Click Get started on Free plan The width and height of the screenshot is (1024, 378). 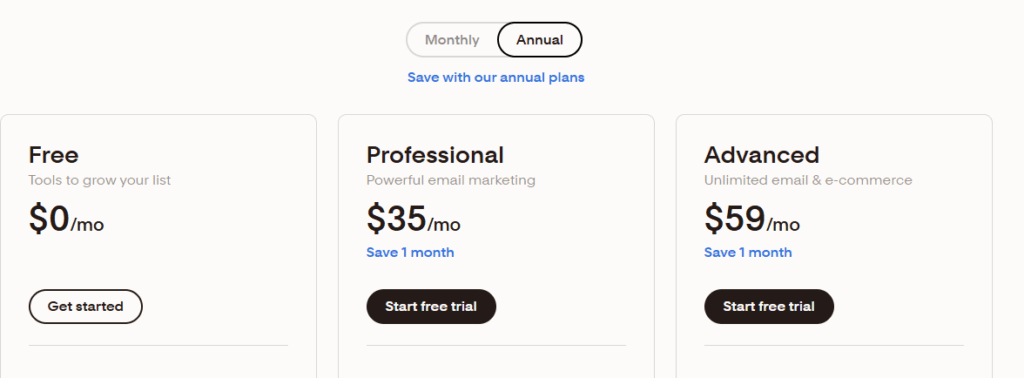(86, 306)
